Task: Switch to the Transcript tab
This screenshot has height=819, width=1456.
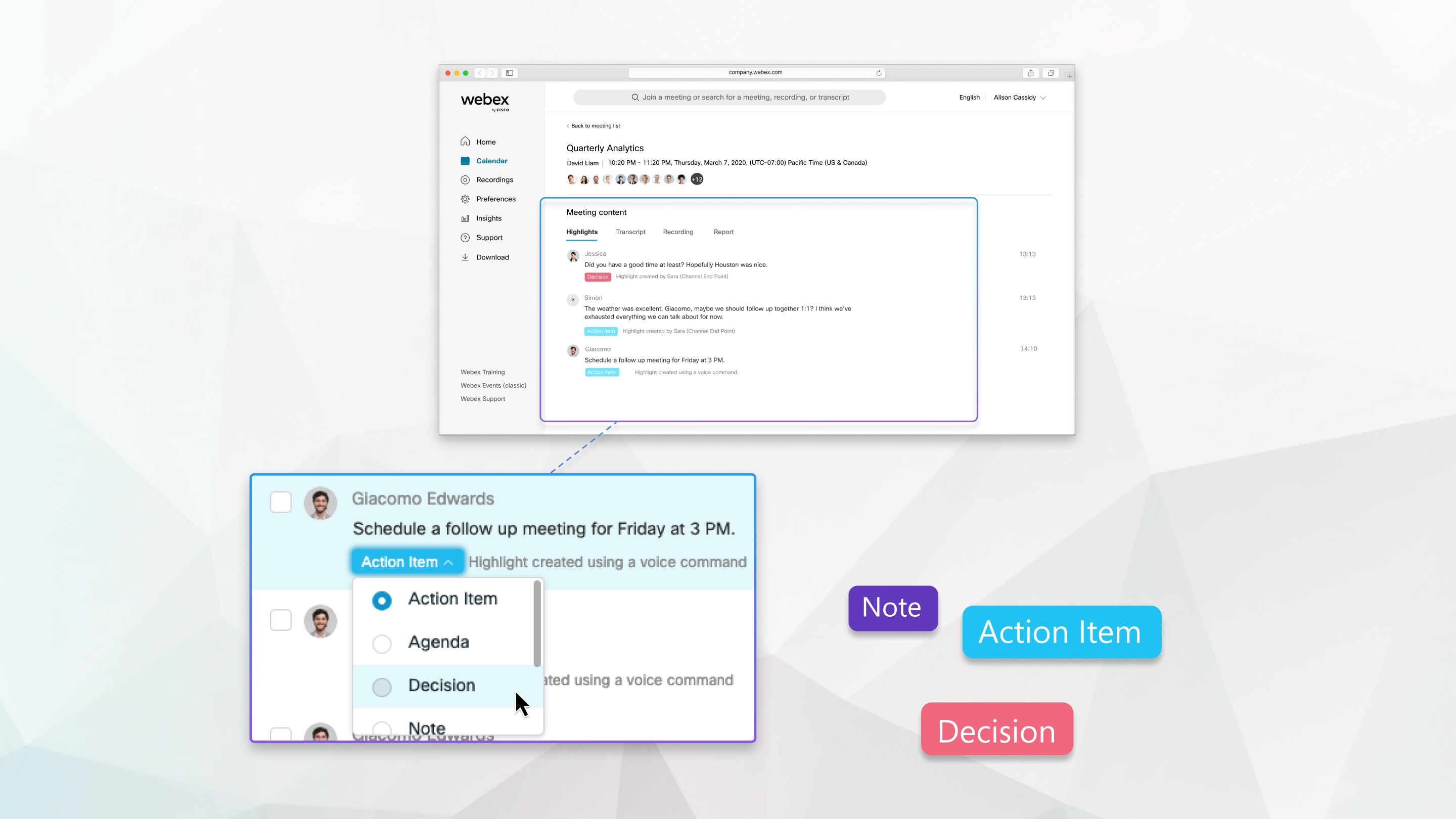Action: tap(630, 231)
